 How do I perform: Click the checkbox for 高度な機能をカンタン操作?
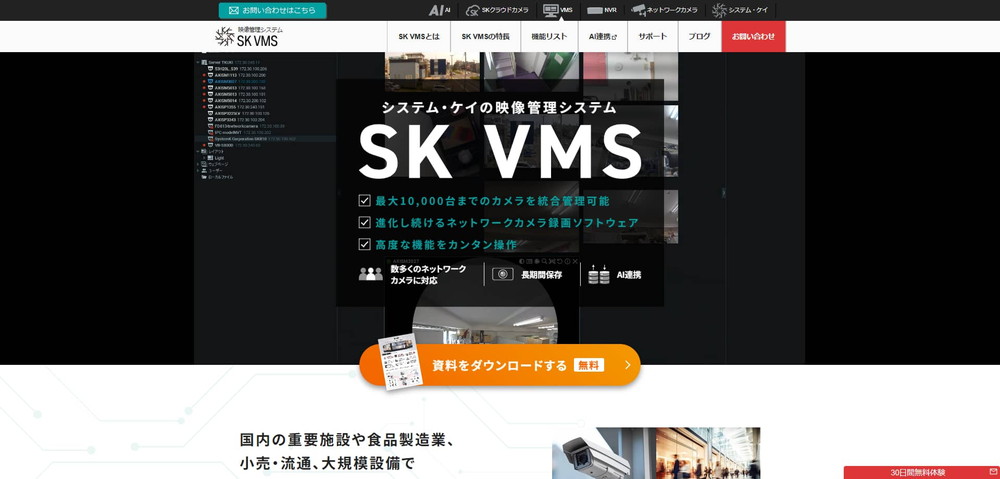[x=364, y=244]
